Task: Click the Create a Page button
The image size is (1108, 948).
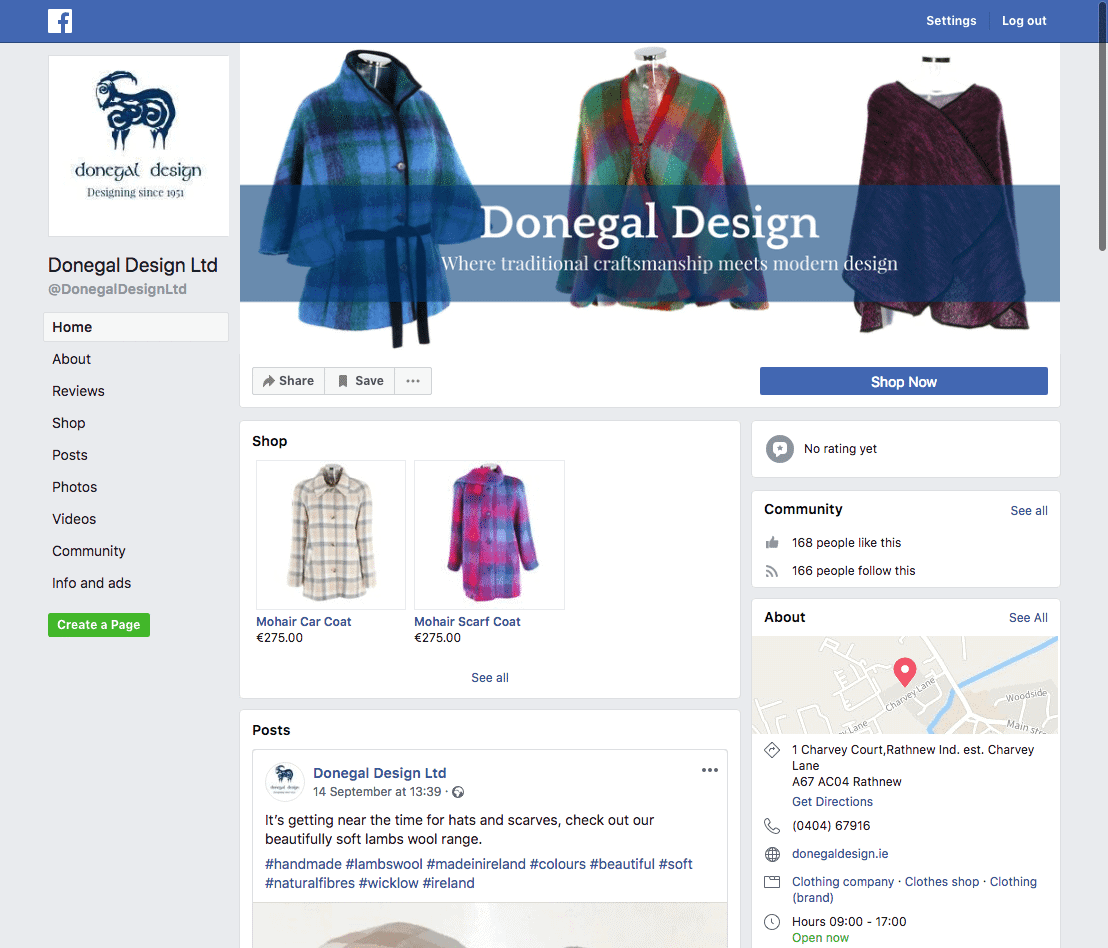Action: [x=99, y=625]
